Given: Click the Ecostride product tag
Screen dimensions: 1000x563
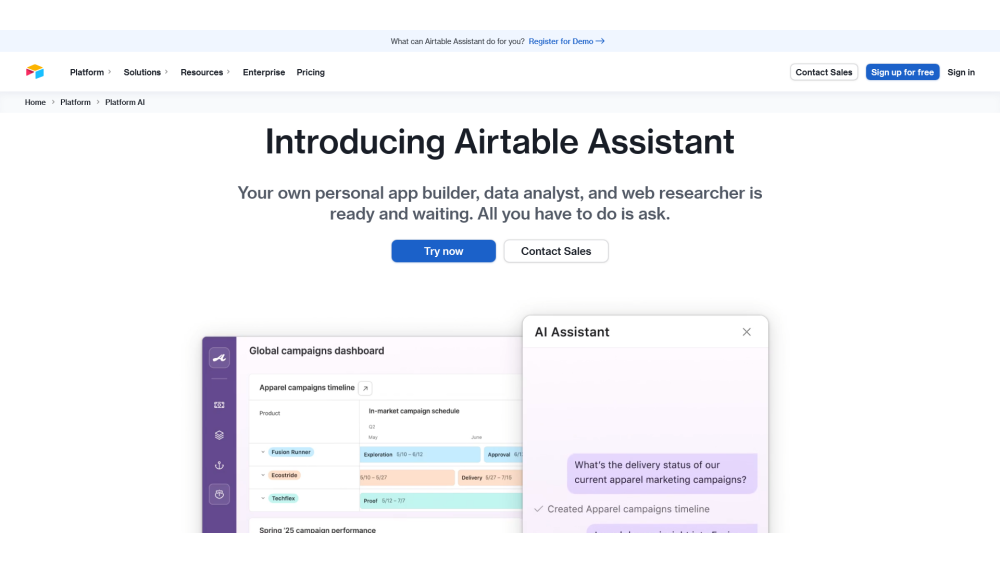Looking at the screenshot, I should 284,475.
